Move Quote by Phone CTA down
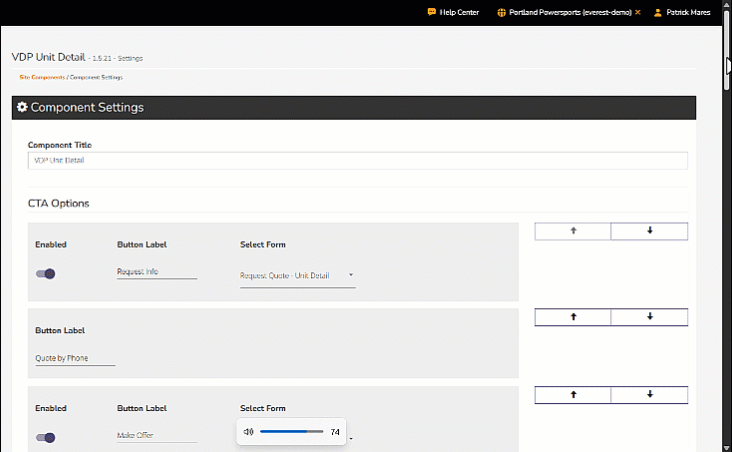The width and height of the screenshot is (732, 452). pyautogui.click(x=649, y=316)
